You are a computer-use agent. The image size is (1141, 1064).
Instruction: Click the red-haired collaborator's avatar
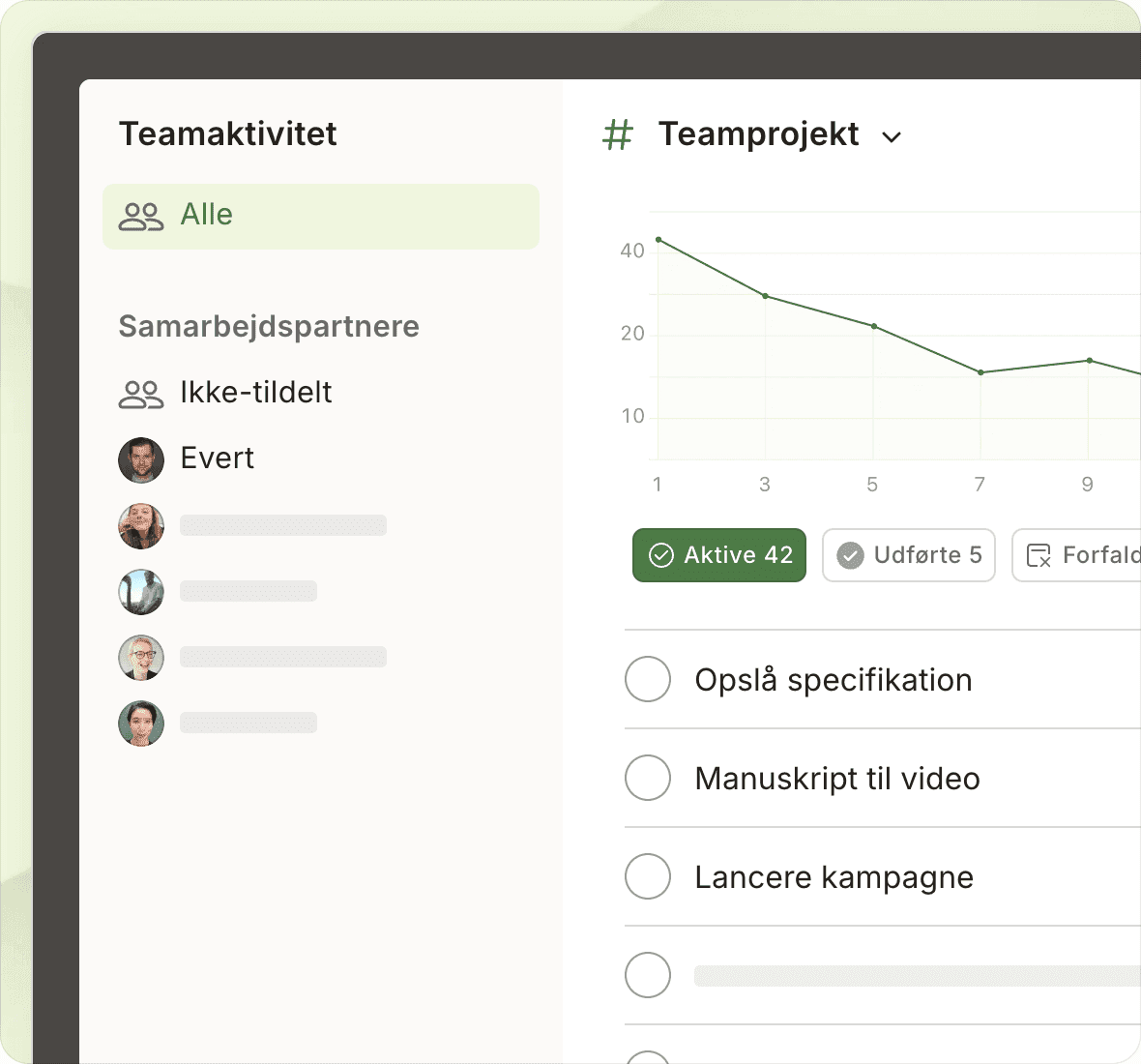(x=141, y=526)
